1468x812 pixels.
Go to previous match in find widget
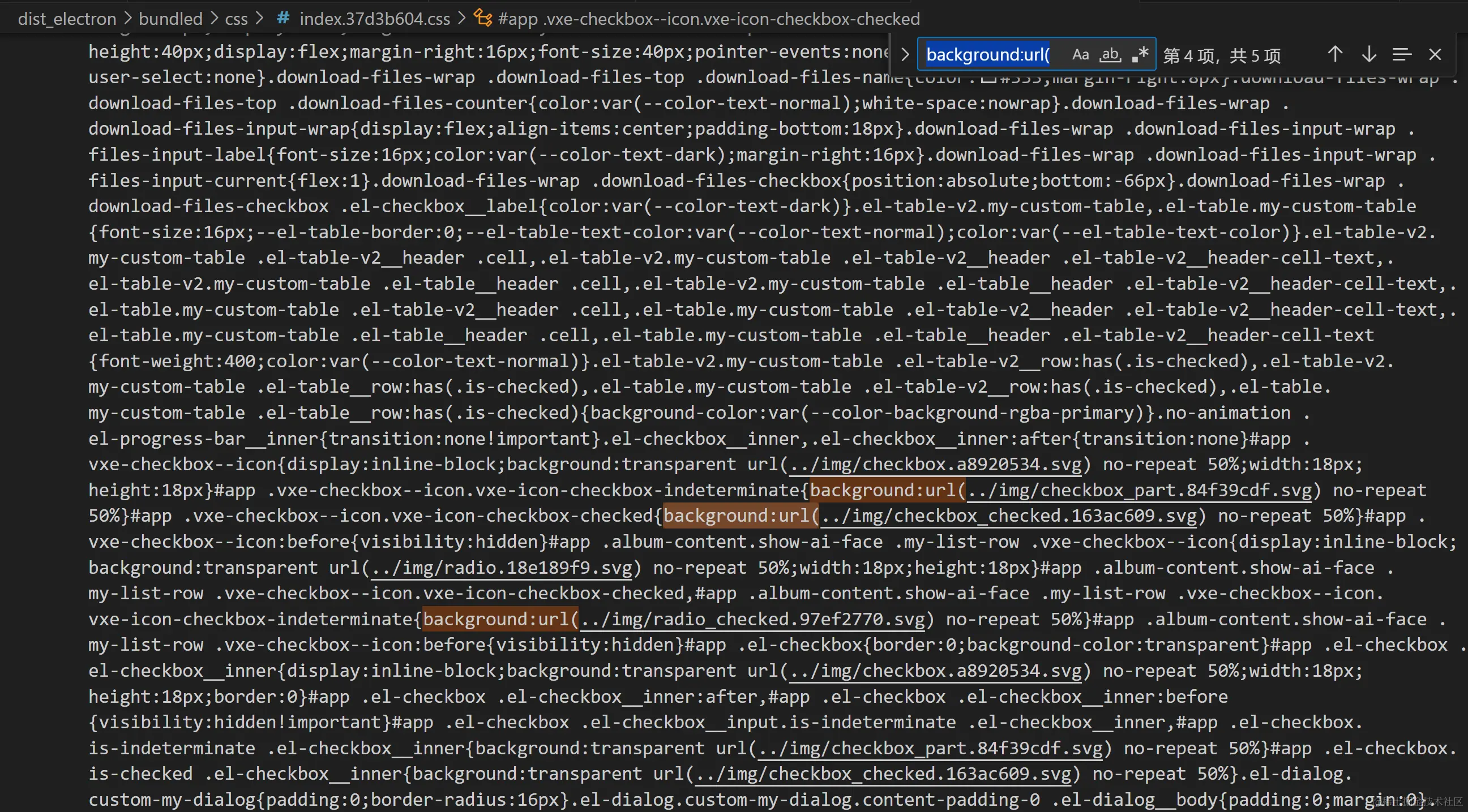(x=1334, y=55)
